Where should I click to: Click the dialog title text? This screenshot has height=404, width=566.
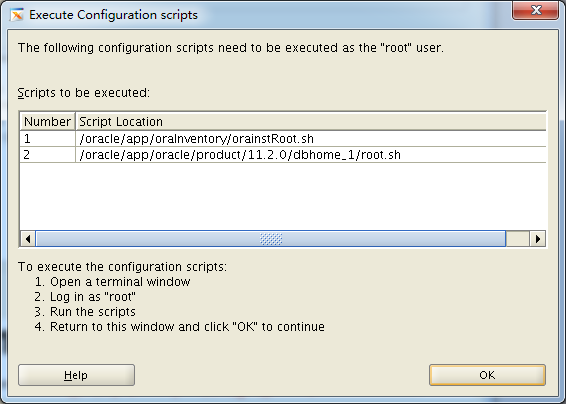pos(113,15)
